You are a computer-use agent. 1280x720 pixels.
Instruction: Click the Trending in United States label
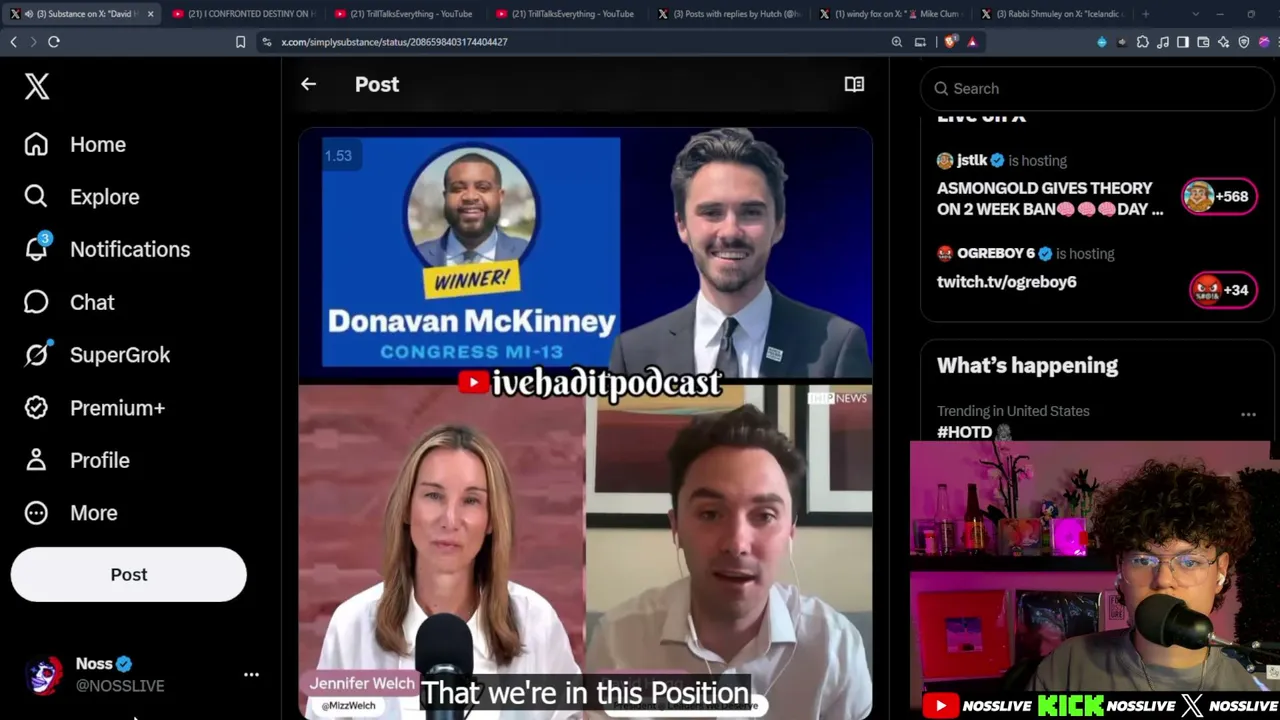[x=1013, y=411]
